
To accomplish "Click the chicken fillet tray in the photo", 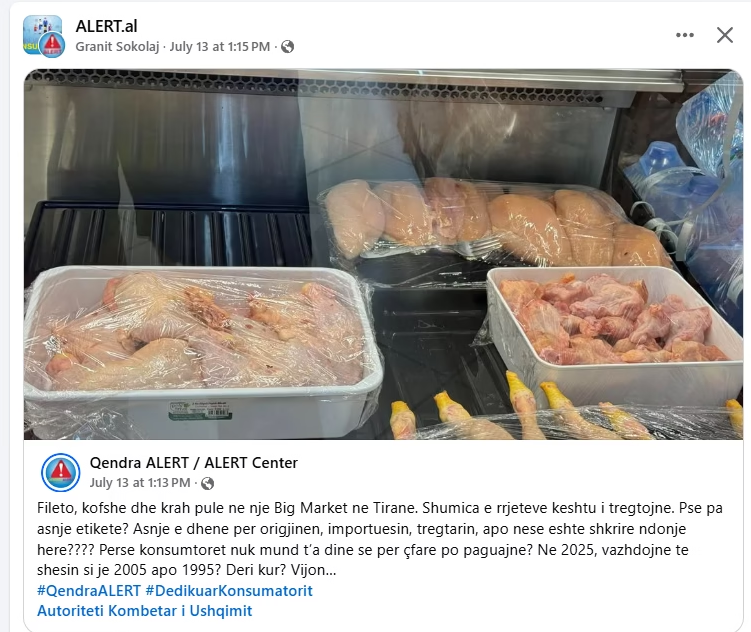I will (x=493, y=223).
